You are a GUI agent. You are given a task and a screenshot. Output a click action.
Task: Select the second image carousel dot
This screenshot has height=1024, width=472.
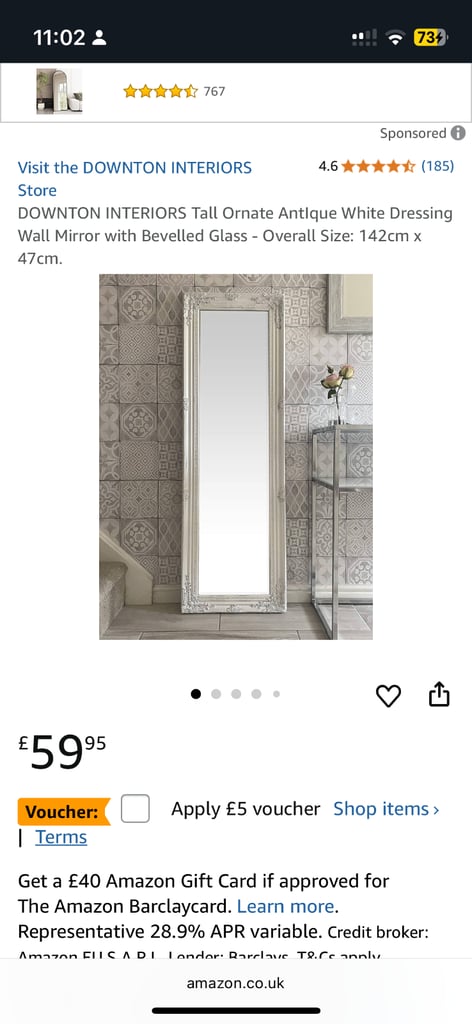coord(216,694)
